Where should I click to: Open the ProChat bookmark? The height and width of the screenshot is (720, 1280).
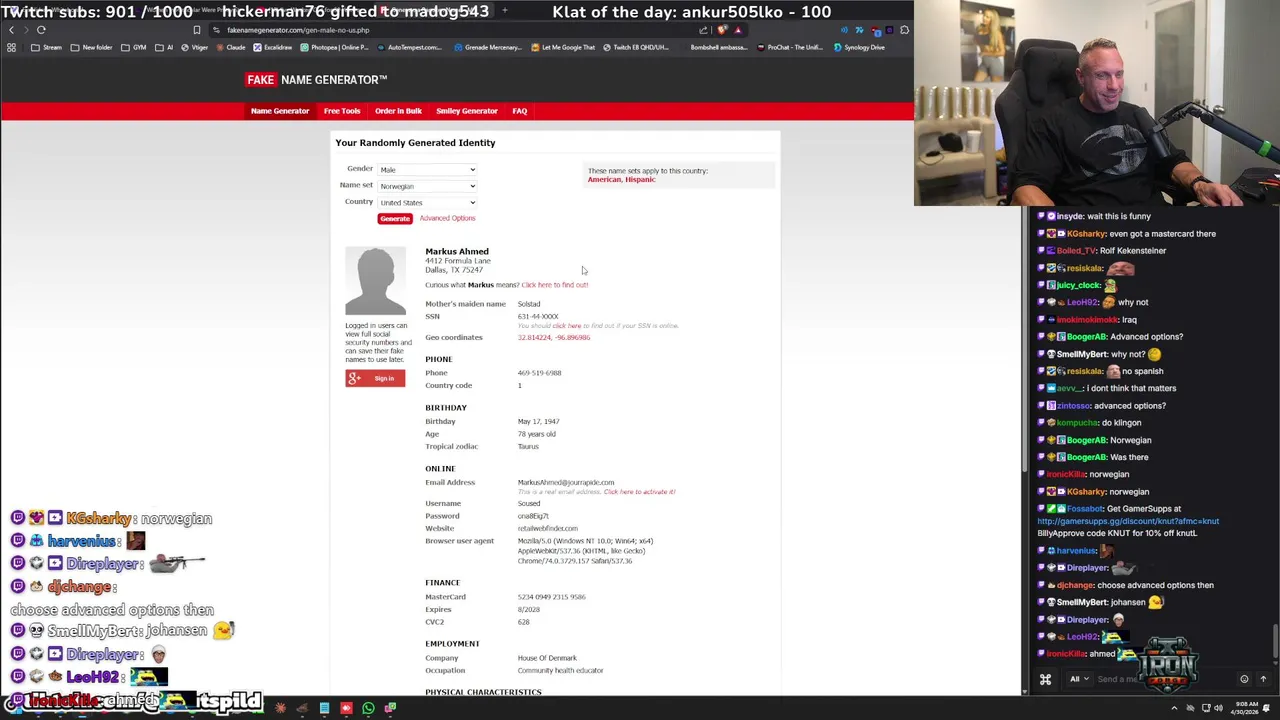pos(791,47)
